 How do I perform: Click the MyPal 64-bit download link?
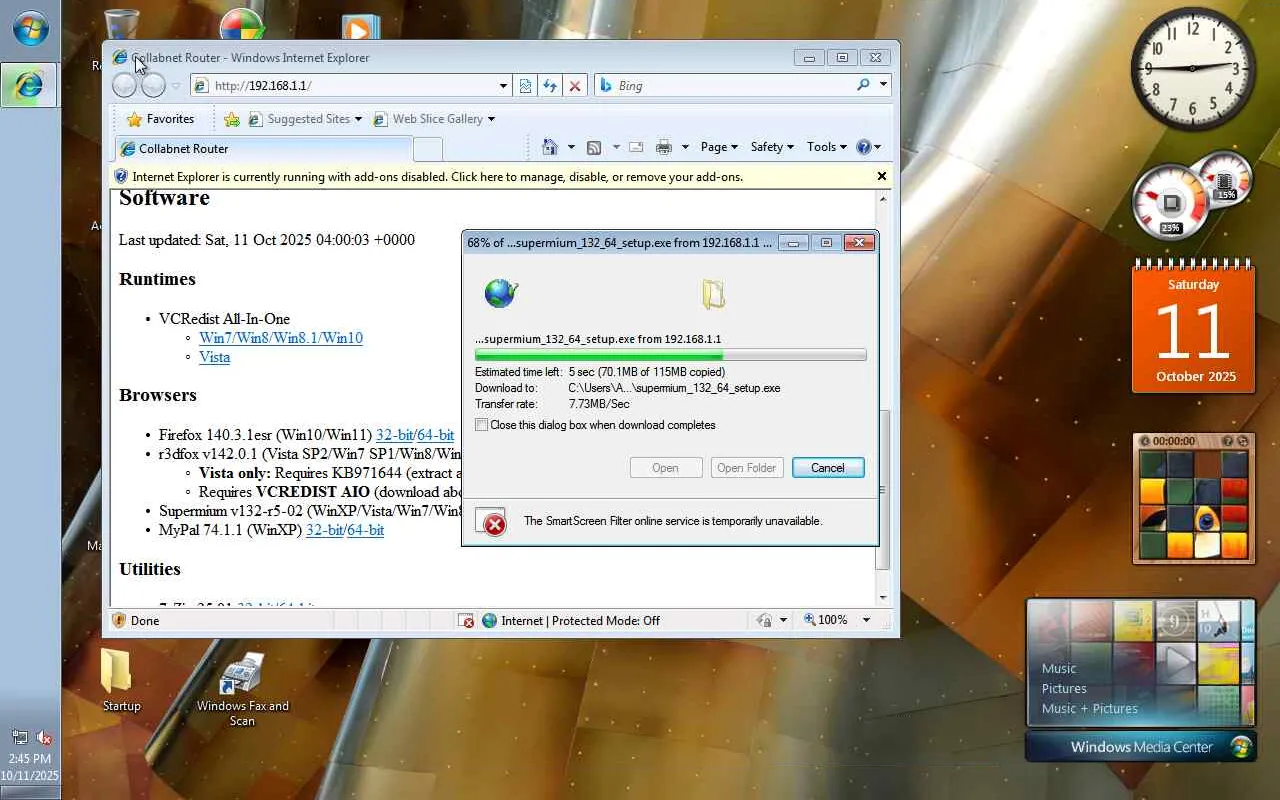point(365,530)
